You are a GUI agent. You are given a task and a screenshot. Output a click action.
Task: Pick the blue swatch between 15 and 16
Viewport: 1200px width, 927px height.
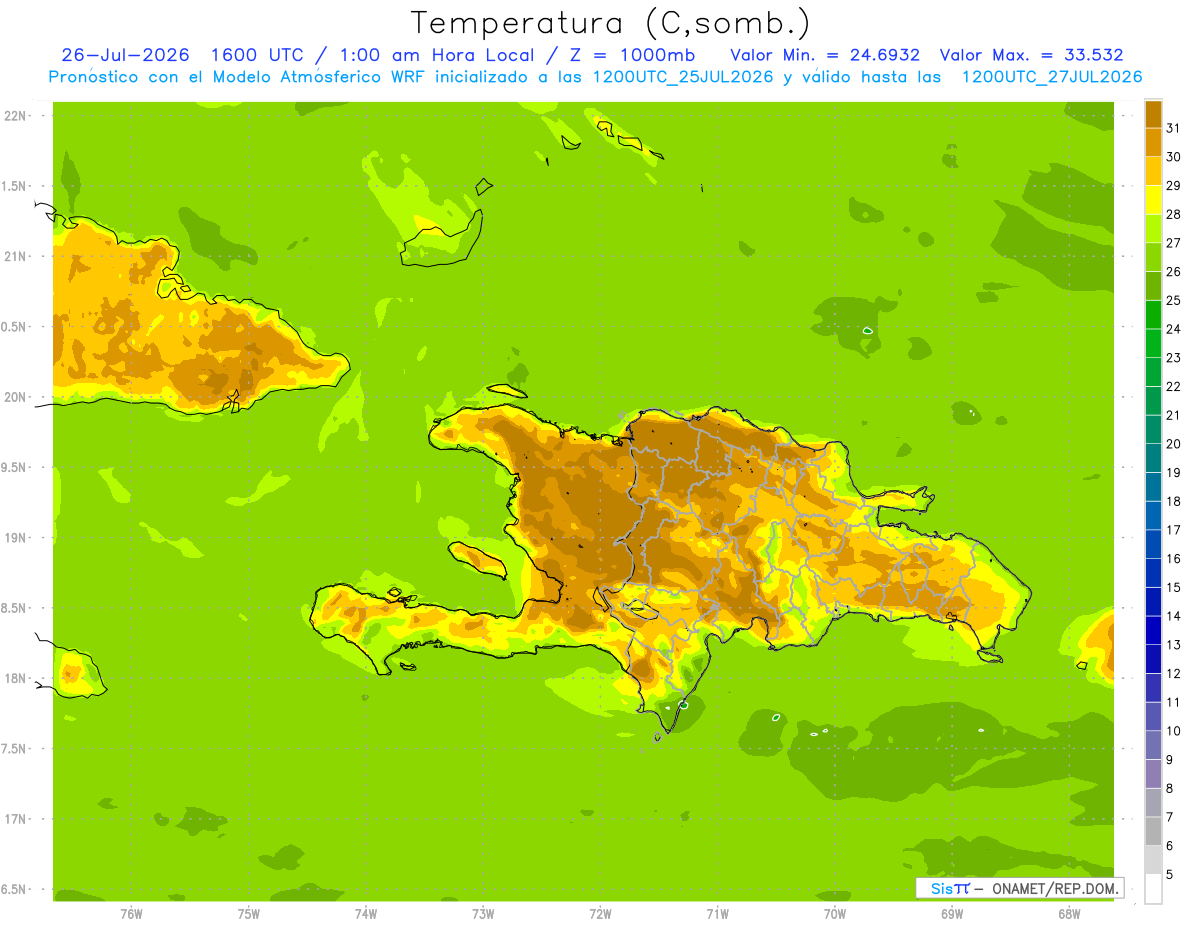pos(1153,572)
